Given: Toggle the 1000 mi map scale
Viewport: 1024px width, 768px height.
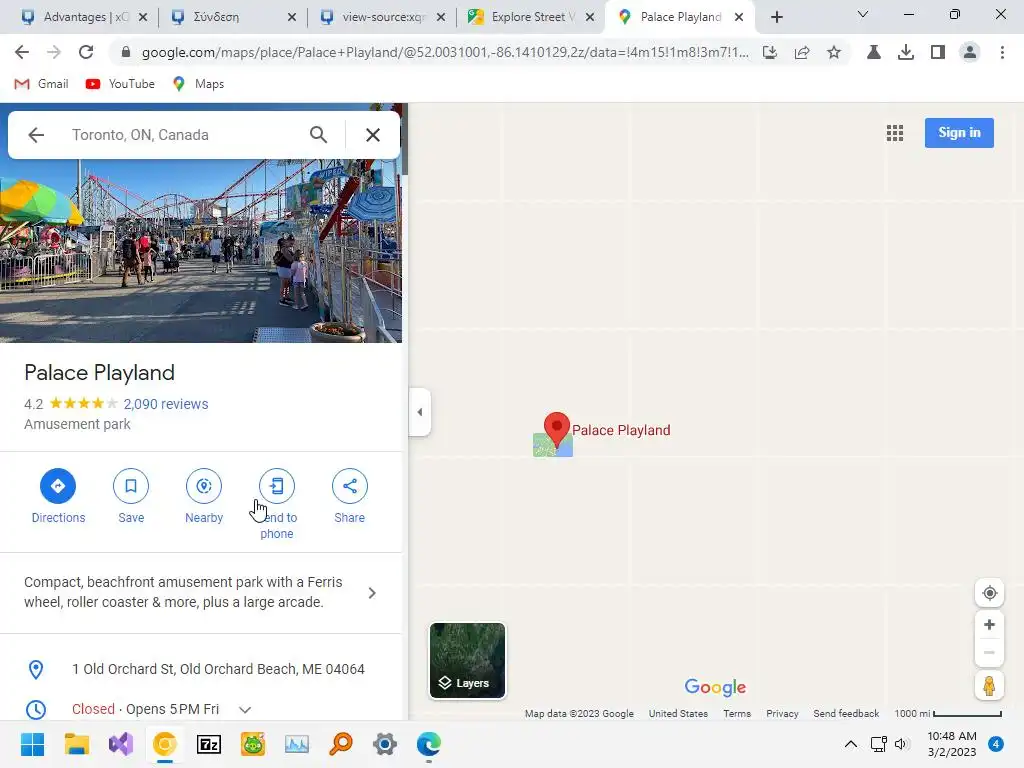Looking at the screenshot, I should tap(948, 714).
